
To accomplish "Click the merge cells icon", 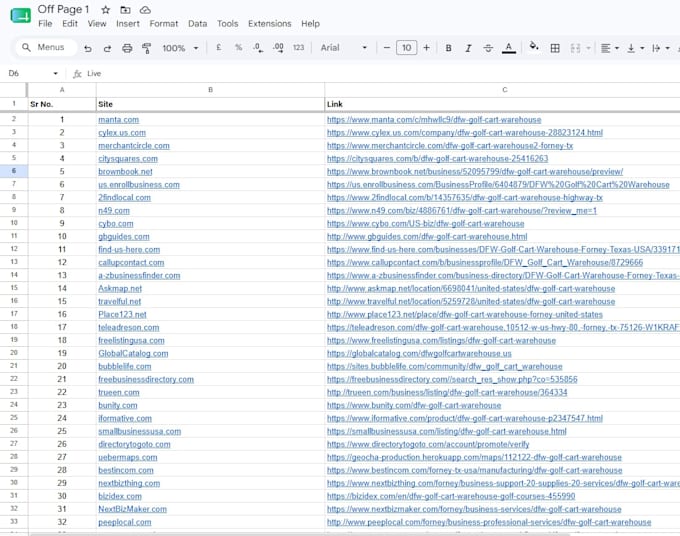I will point(575,48).
